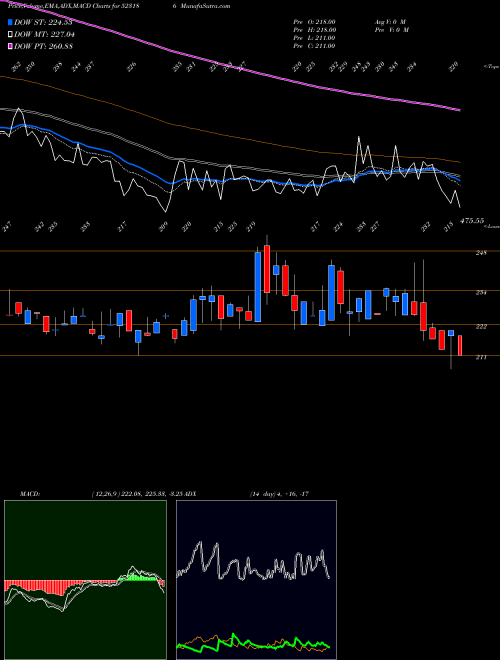This screenshot has width=500, height=660.
Task: Click the blue DOW ST legend swatch
Action: 11,22
